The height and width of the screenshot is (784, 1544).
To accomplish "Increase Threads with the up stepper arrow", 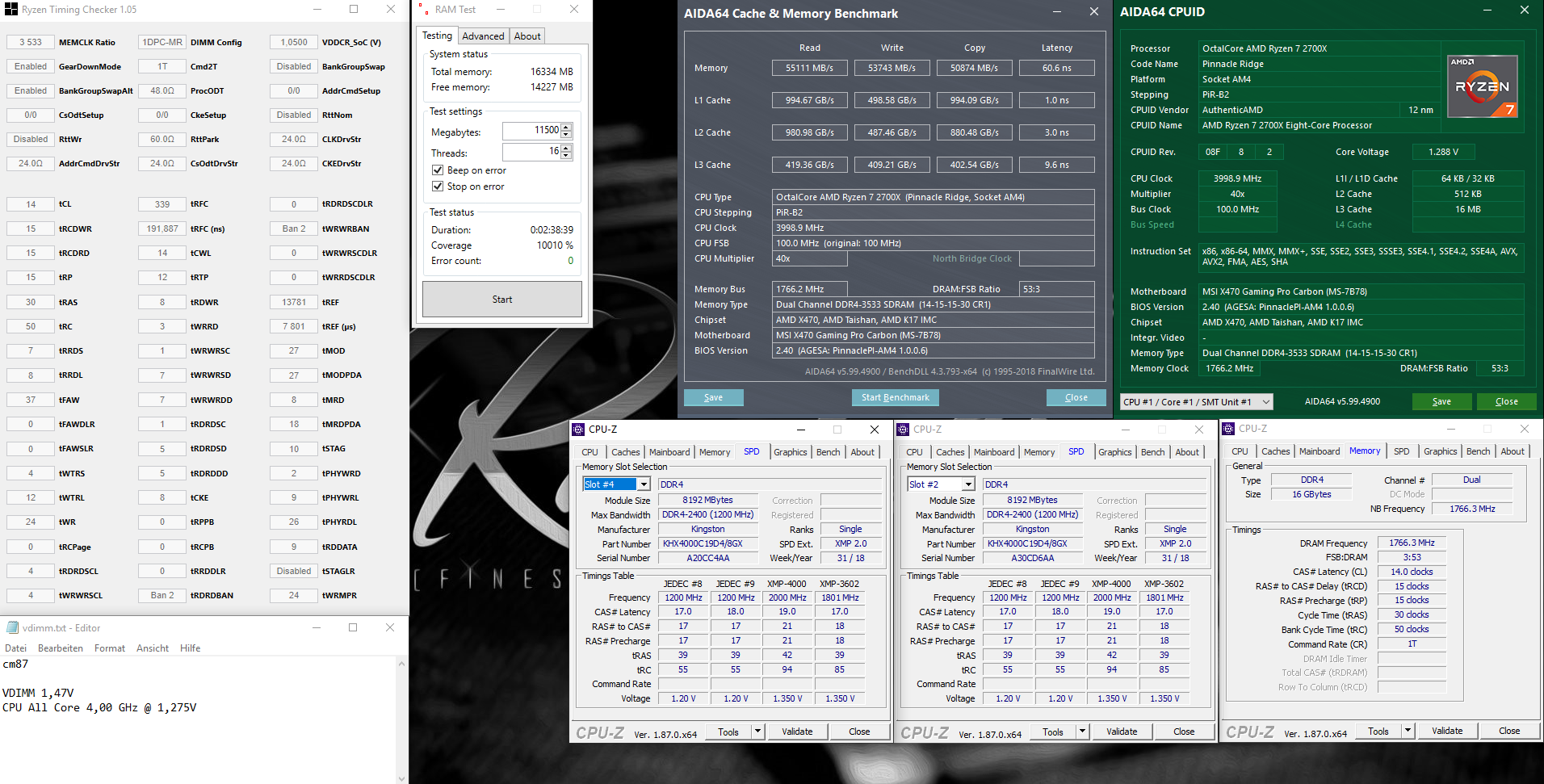I will (x=564, y=147).
